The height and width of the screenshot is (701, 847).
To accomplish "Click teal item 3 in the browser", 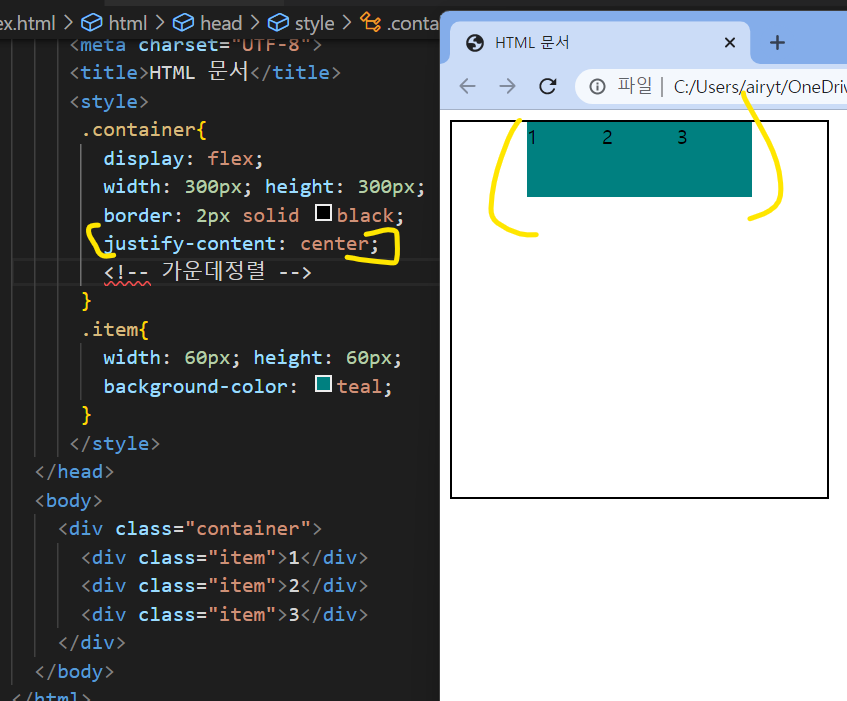I will pyautogui.click(x=714, y=159).
